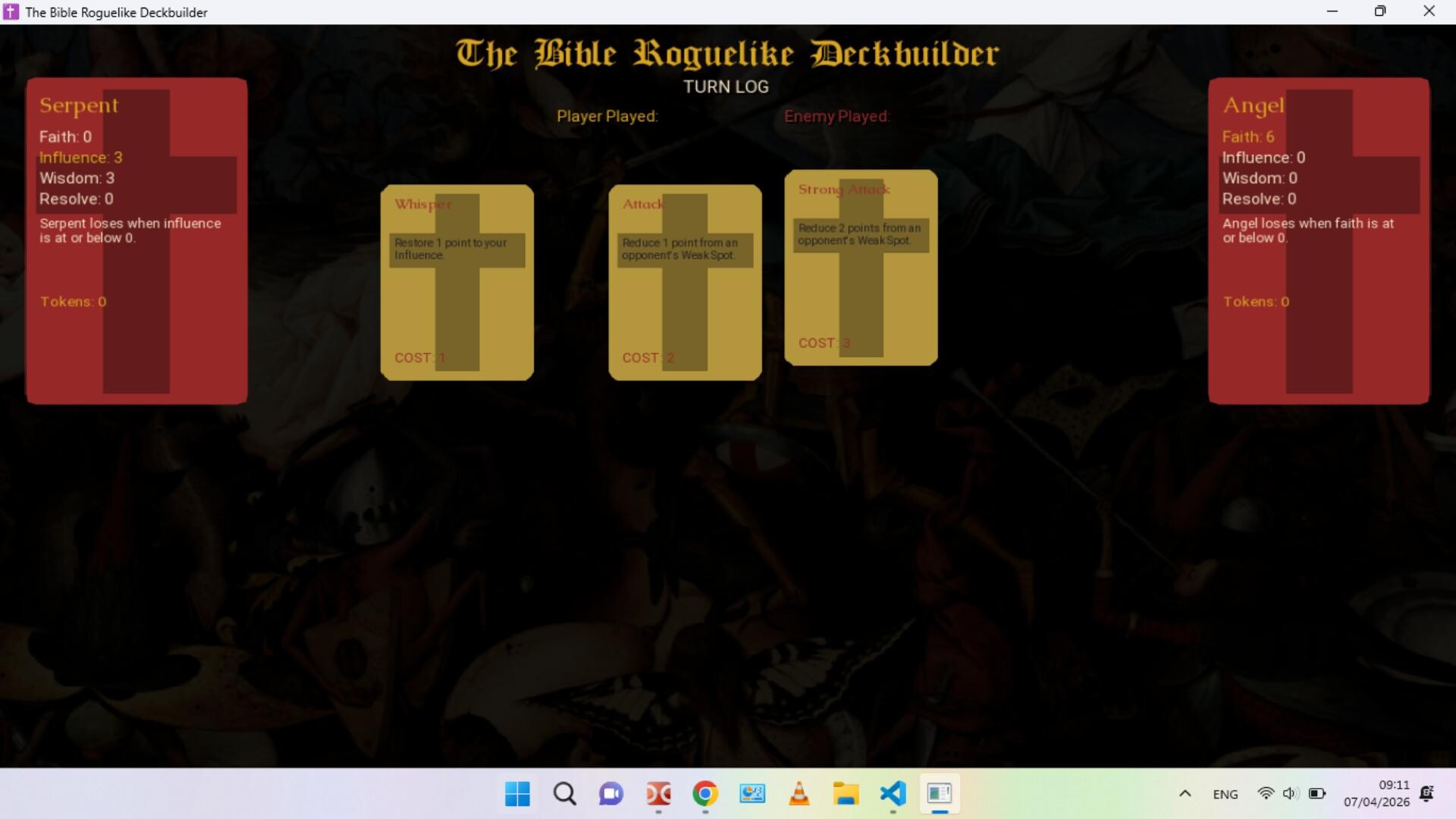Image resolution: width=1456 pixels, height=819 pixels.
Task: Open the notifications flyout via clock
Action: tap(1392, 794)
